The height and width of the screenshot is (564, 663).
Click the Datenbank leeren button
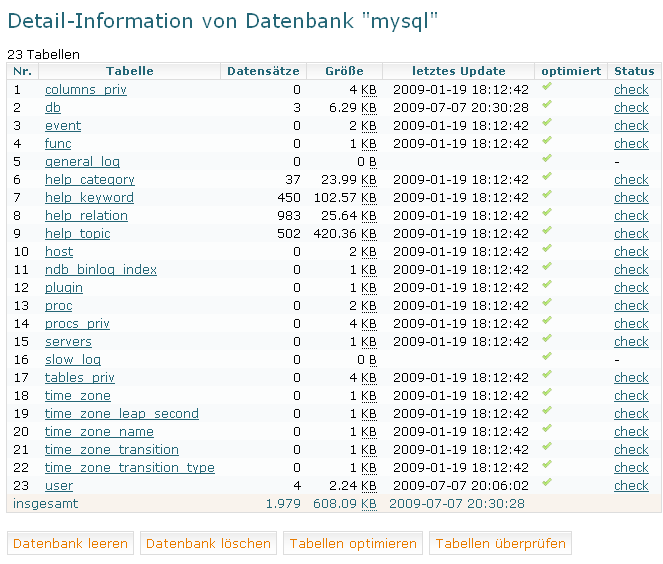pos(71,543)
